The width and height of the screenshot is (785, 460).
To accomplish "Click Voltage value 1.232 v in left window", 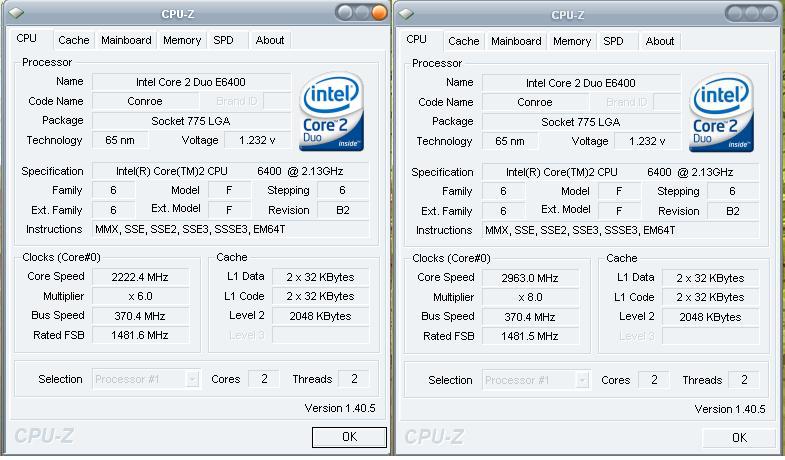I will tap(257, 140).
